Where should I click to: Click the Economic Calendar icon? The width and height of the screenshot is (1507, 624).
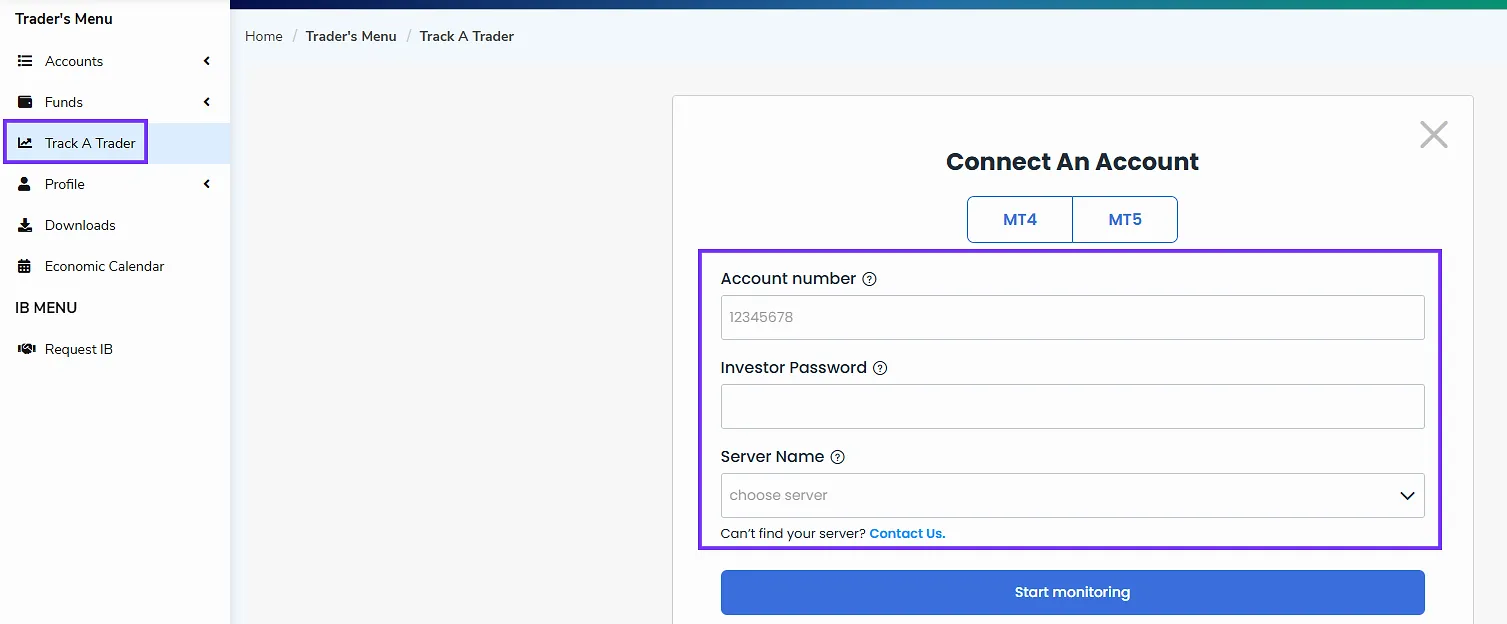25,266
